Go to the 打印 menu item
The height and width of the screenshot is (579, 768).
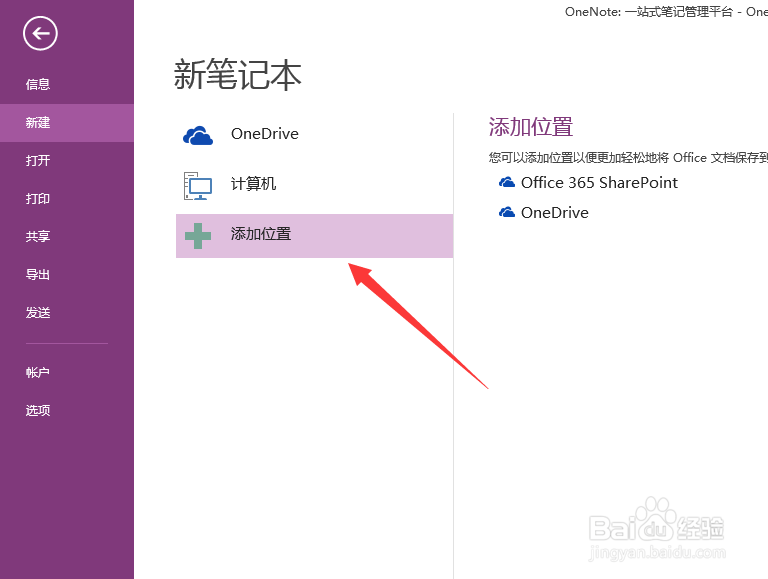pos(67,198)
